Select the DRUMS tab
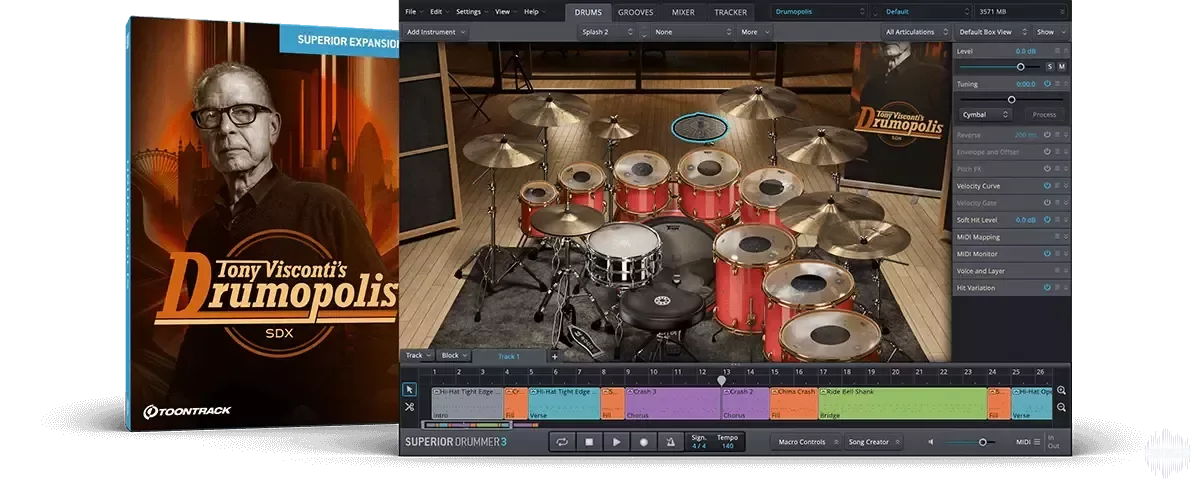This screenshot has width=1200, height=488. (x=588, y=12)
